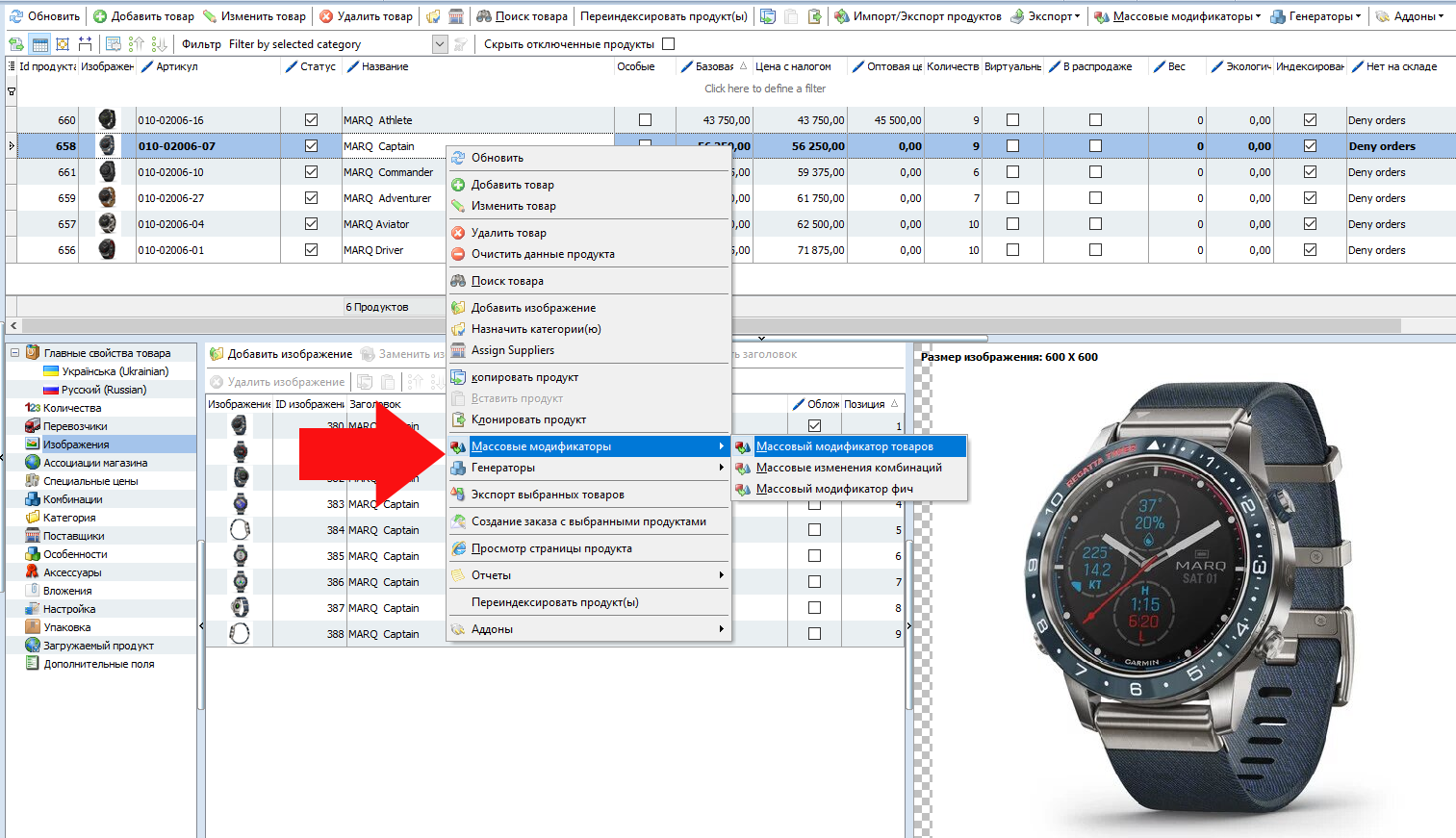Click the Обновить refresh toolbar icon

pyautogui.click(x=16, y=16)
